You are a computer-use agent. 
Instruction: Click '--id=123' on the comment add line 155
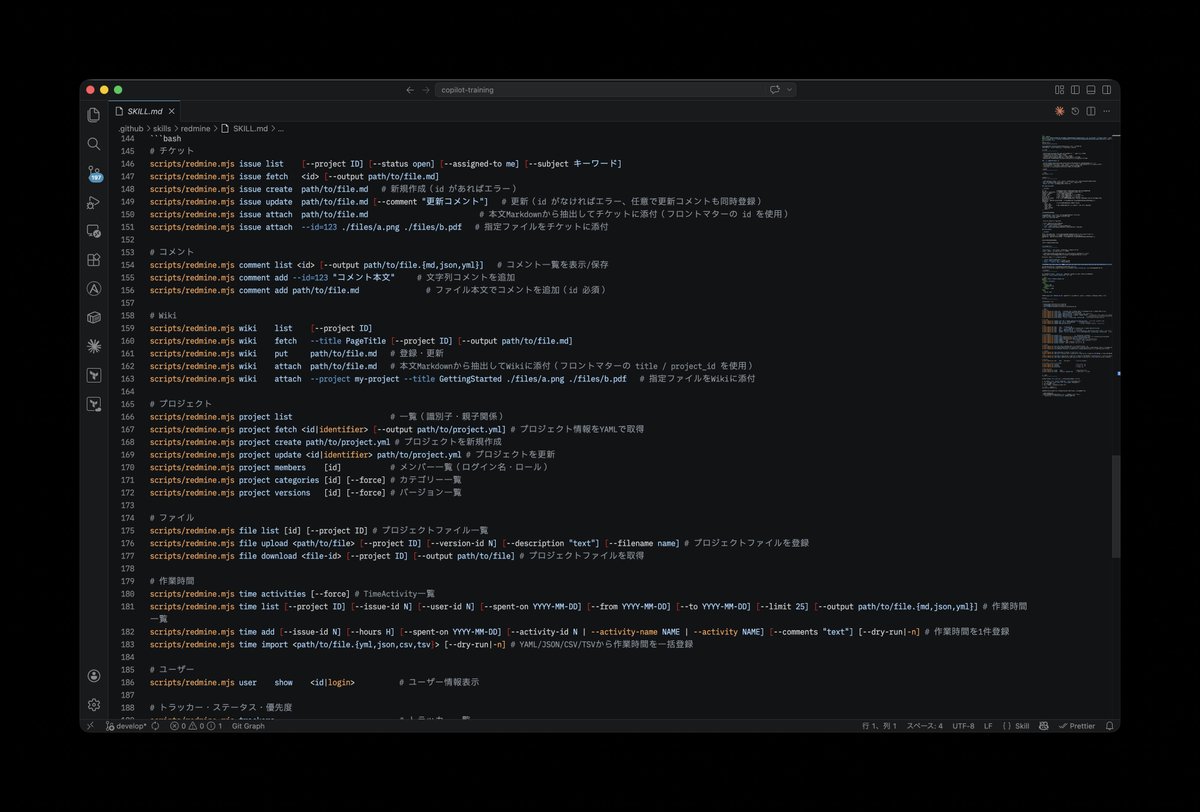point(310,277)
